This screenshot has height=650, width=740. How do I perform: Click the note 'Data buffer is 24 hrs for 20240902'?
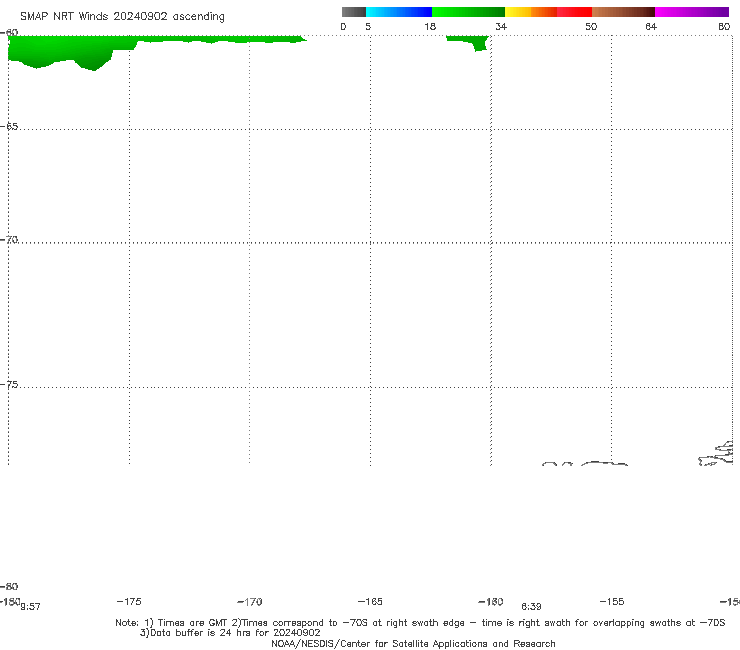coord(235,633)
